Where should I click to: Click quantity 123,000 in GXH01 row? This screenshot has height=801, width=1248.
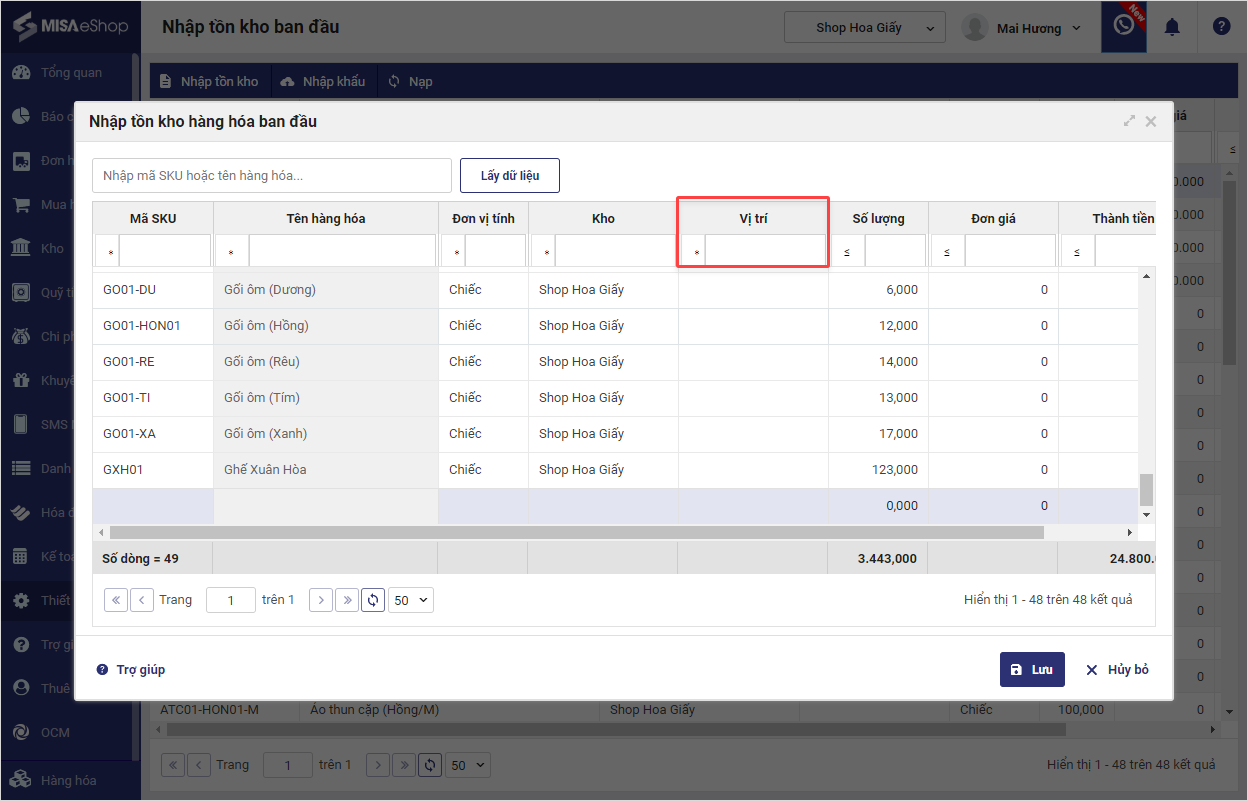tap(878, 470)
